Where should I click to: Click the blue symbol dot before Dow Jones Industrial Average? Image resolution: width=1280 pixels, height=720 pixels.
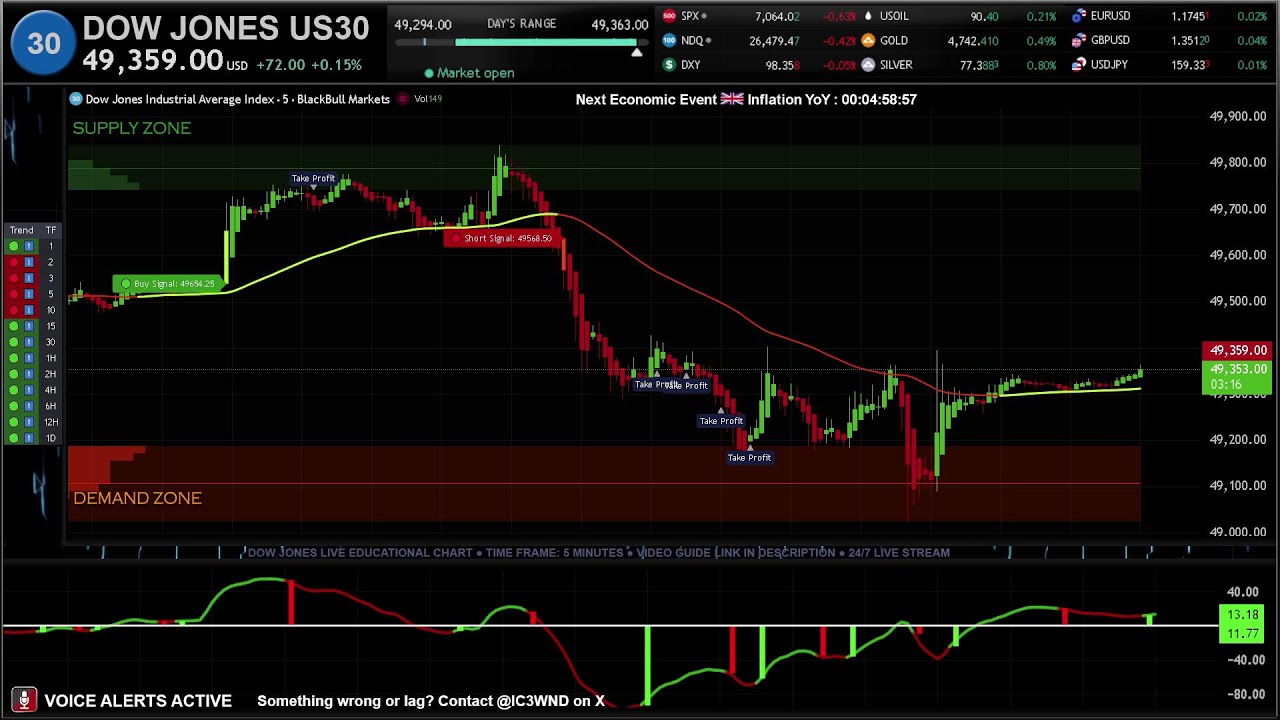76,99
